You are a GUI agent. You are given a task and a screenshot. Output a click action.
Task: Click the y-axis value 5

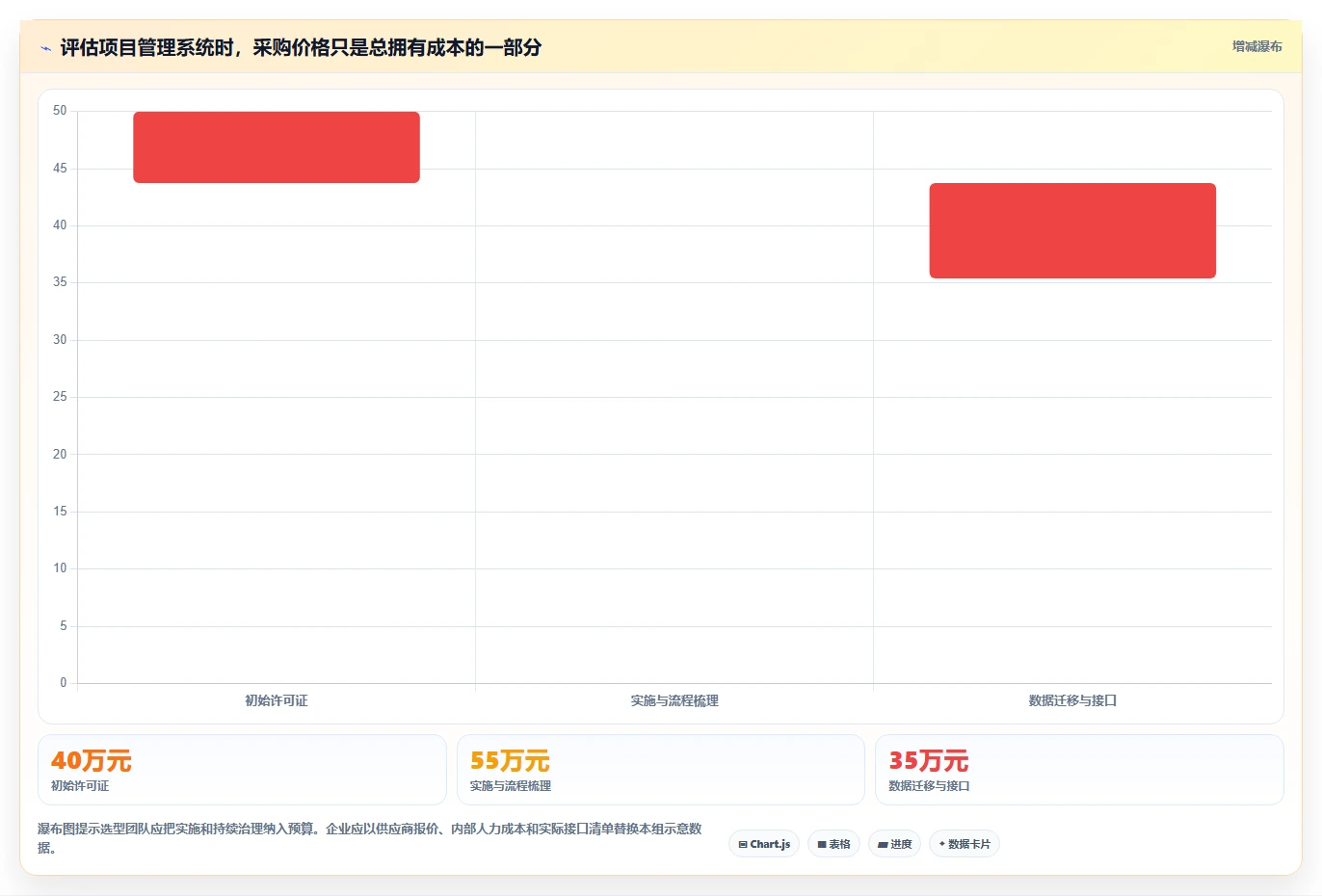[64, 626]
